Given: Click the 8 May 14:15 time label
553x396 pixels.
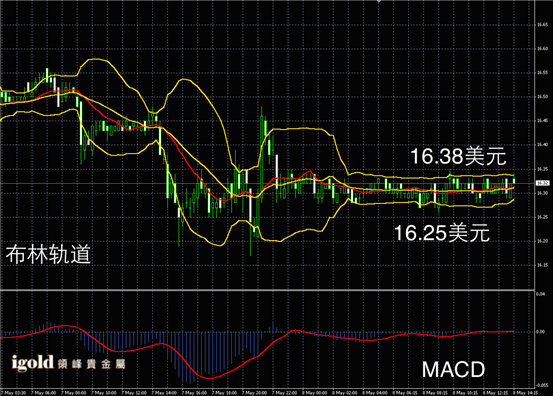Looking at the screenshot, I should pyautogui.click(x=525, y=392).
